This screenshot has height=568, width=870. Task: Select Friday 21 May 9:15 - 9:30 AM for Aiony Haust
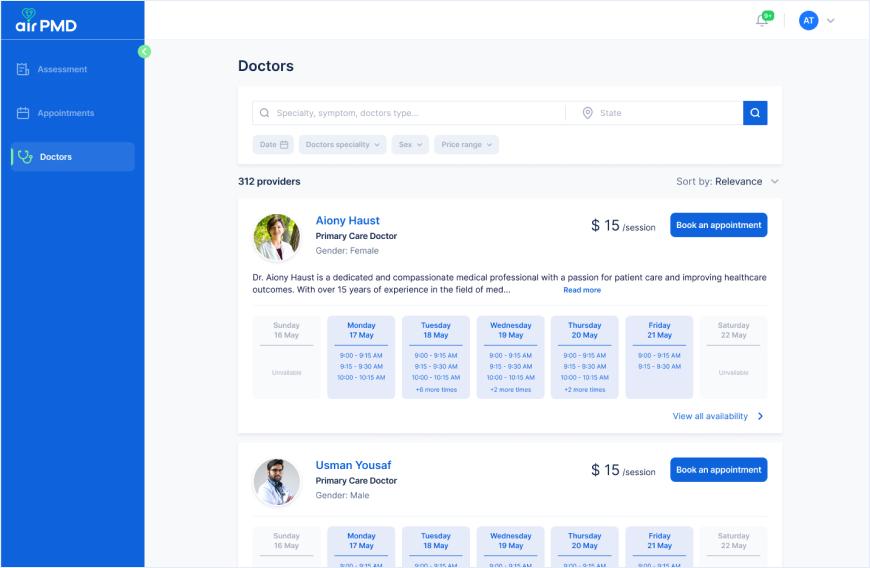point(659,367)
